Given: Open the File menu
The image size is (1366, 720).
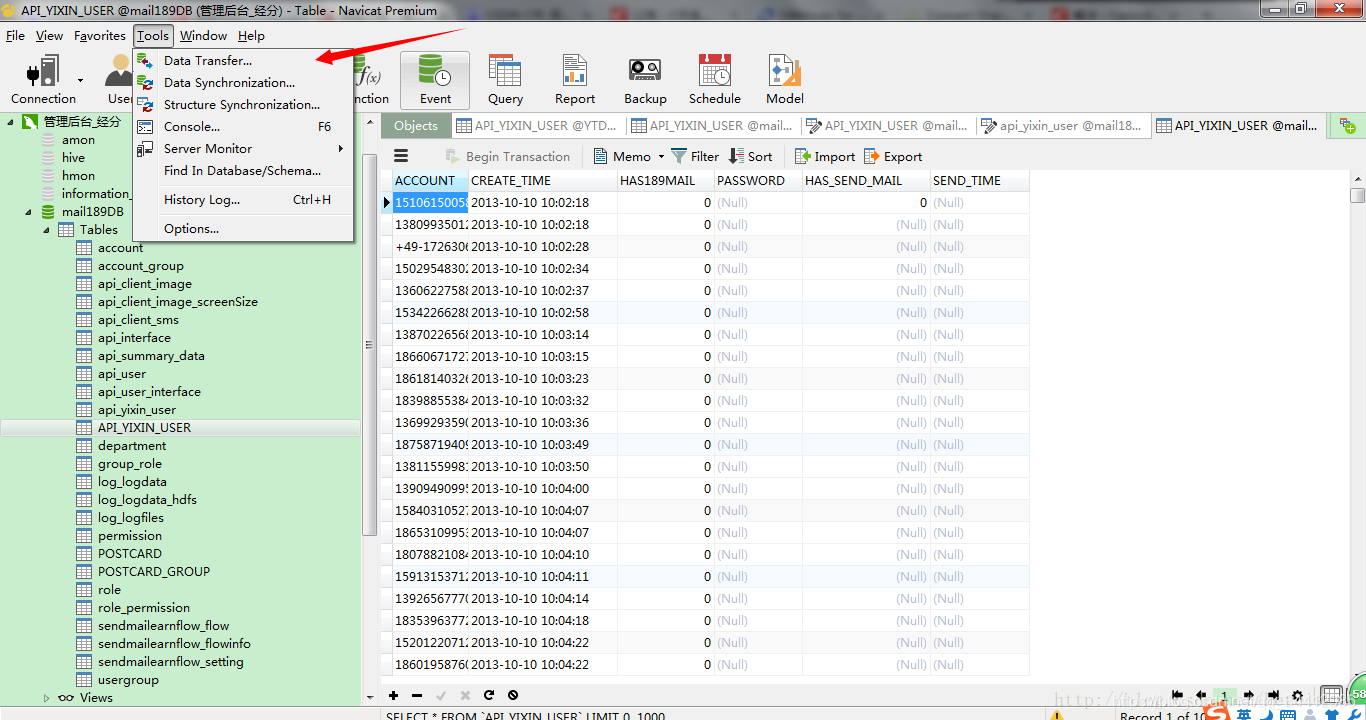Looking at the screenshot, I should (x=15, y=36).
